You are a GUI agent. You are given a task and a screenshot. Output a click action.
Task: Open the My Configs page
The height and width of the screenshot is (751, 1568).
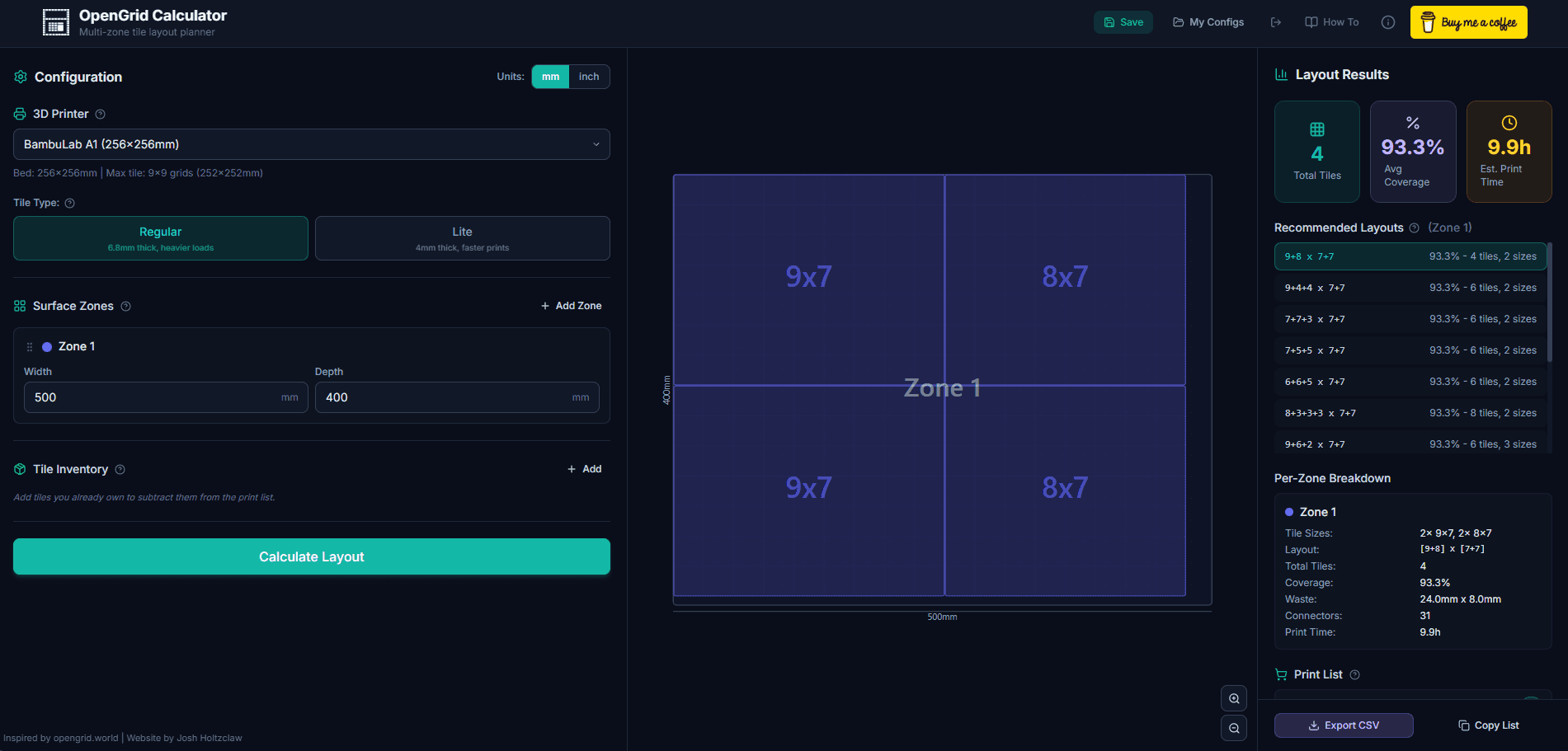tap(1208, 22)
